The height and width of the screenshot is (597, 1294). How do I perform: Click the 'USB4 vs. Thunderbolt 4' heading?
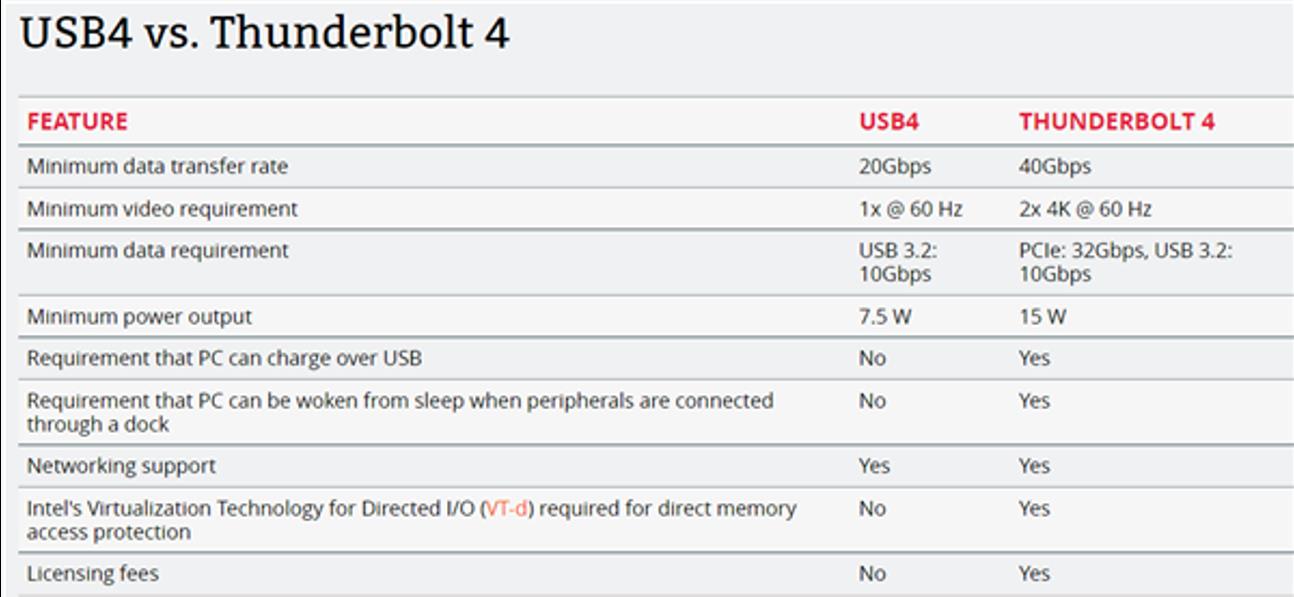[x=265, y=34]
